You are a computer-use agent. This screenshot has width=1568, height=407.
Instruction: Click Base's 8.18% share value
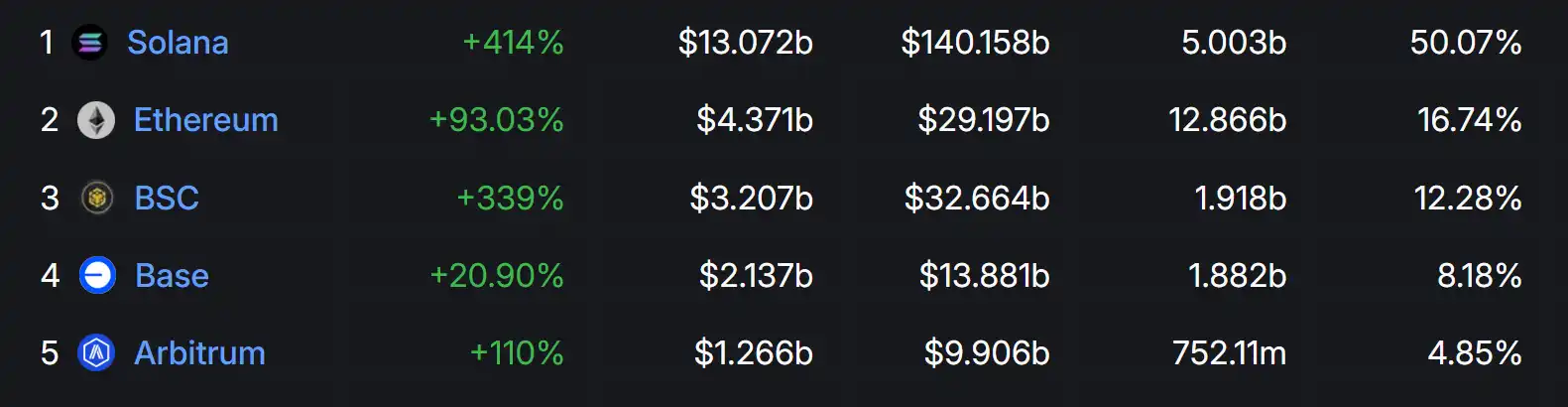tap(1479, 275)
